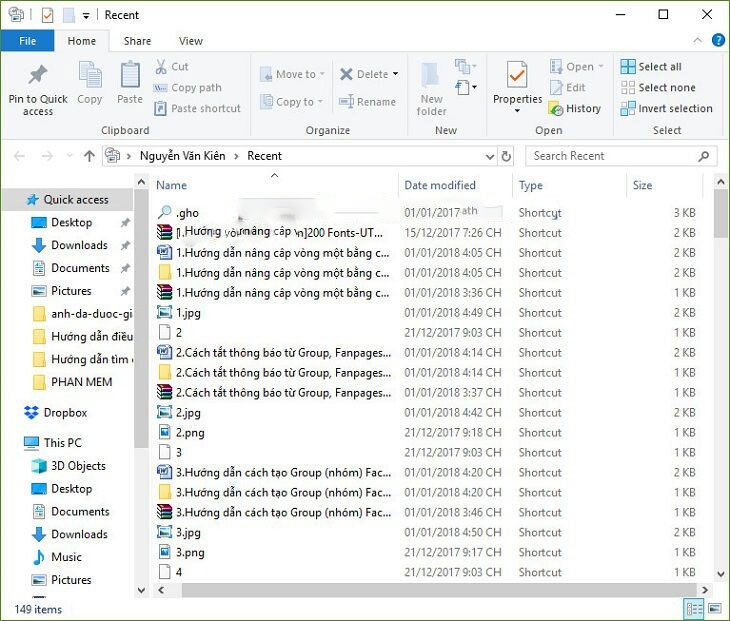Viewport: 730px width, 621px height.
Task: Click the file list vertical scrollbar
Action: coord(721,215)
